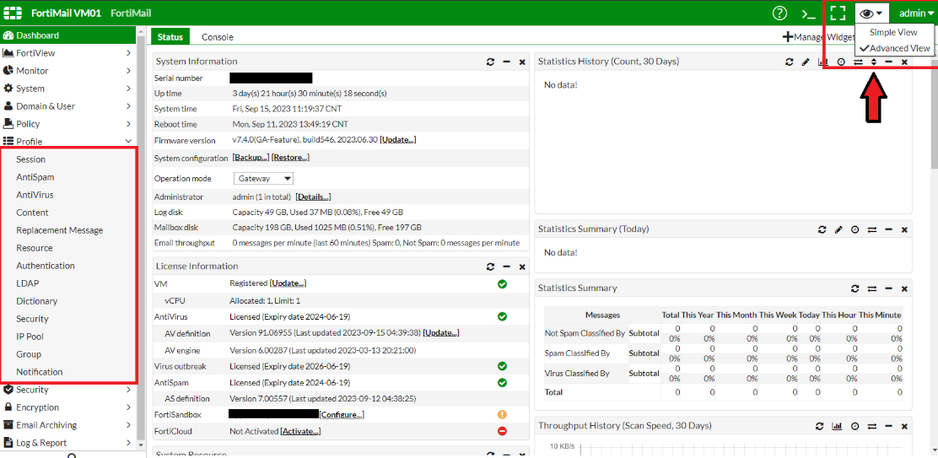Refresh the License Information widget
Image resolution: width=938 pixels, height=458 pixels.
491,266
